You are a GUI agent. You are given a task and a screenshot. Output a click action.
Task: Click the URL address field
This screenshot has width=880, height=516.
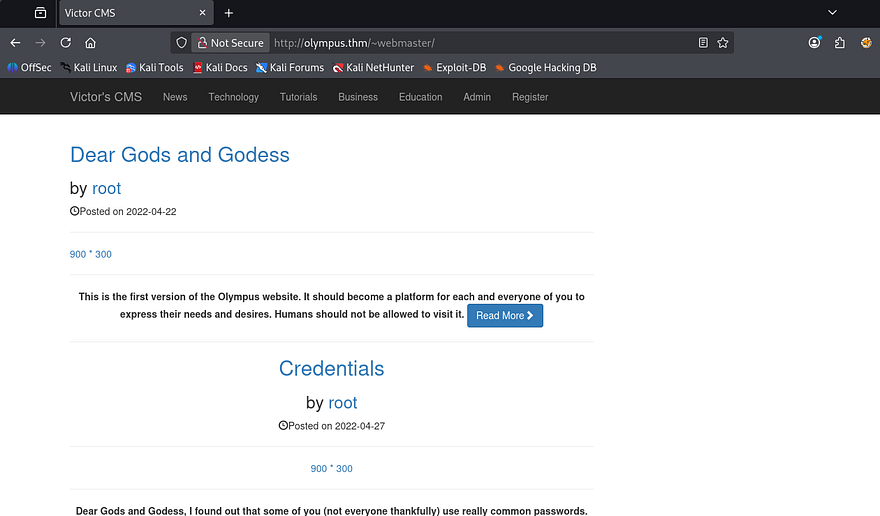pos(480,43)
